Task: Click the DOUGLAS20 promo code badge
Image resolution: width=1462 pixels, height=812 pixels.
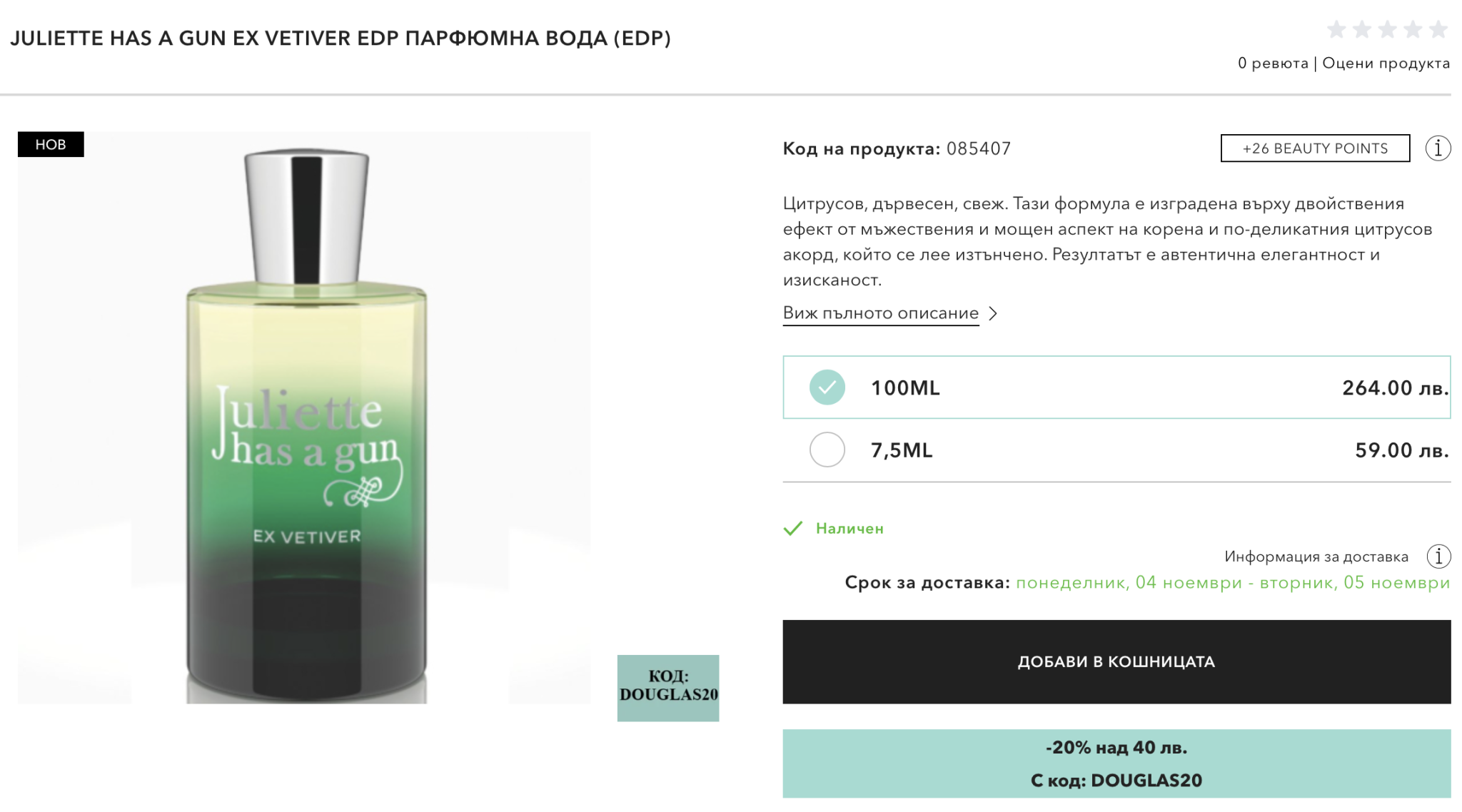Action: coord(668,687)
